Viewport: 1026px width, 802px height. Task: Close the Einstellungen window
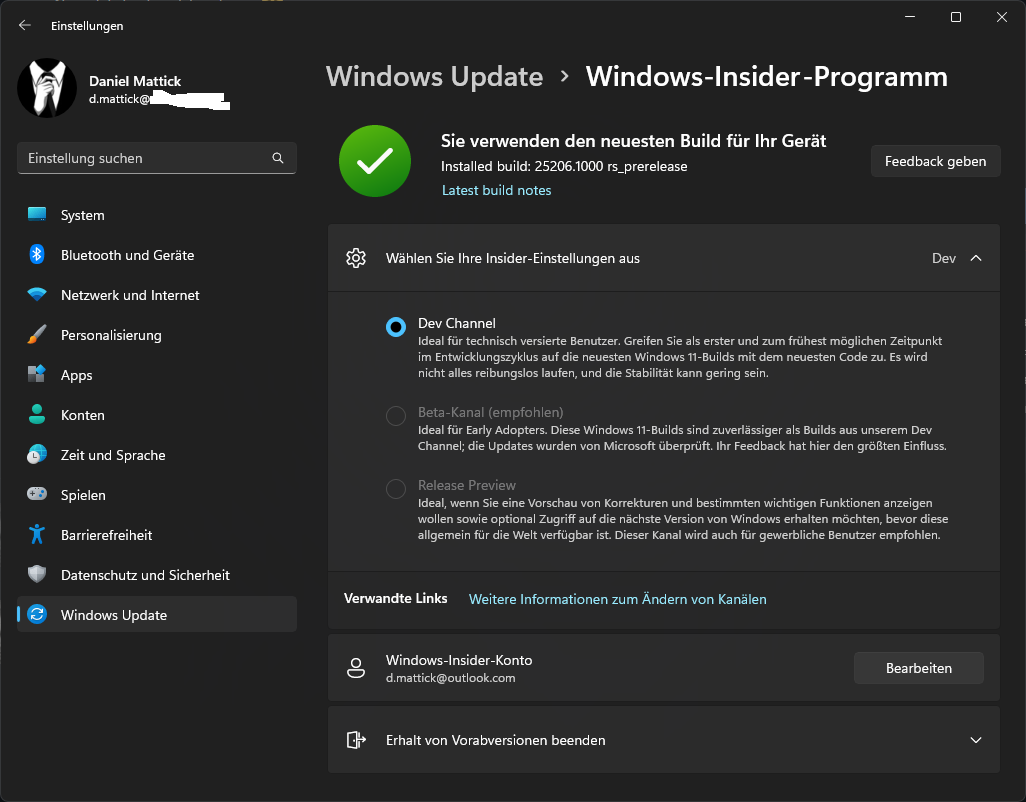(1001, 17)
